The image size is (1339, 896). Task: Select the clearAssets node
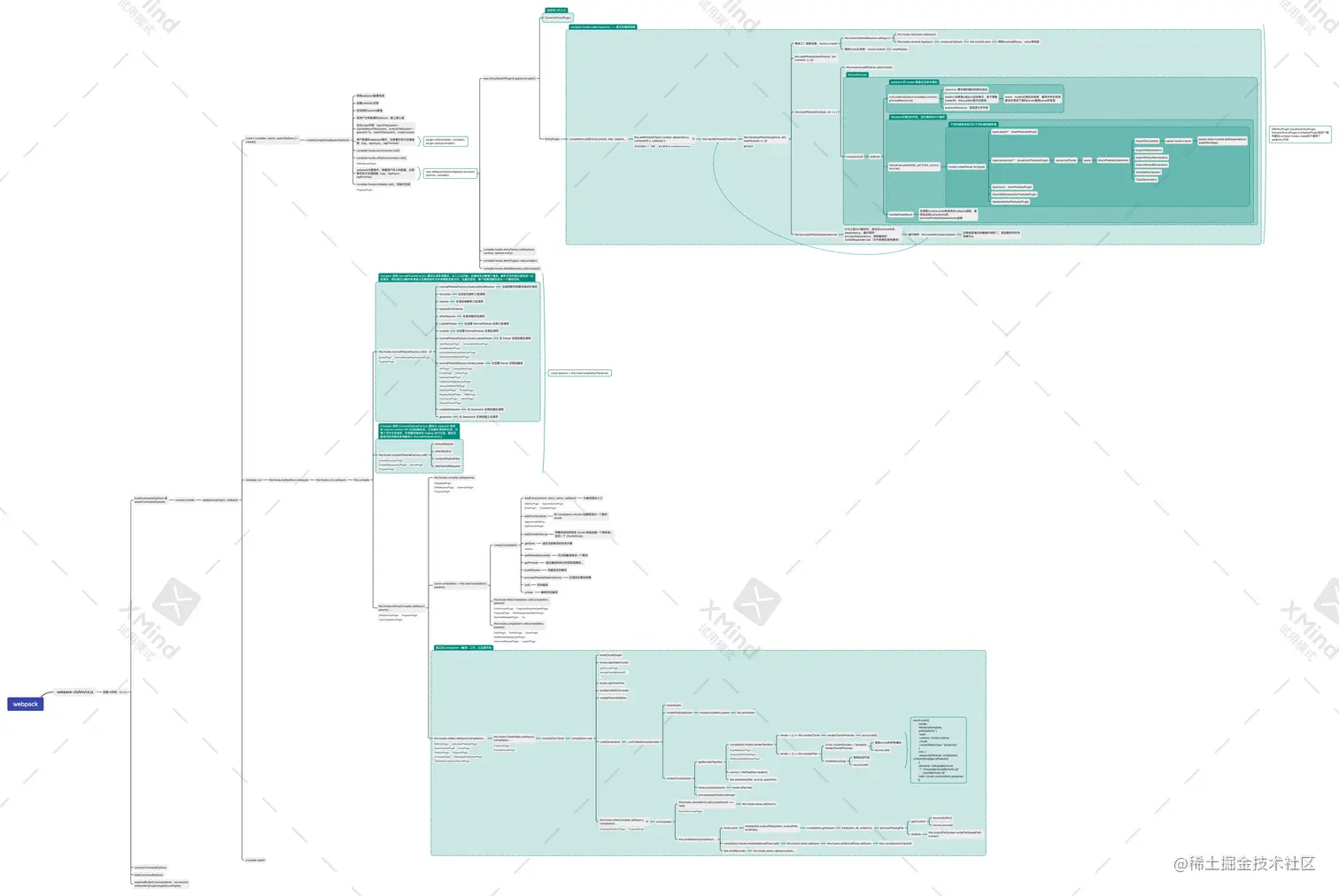[x=673, y=706]
